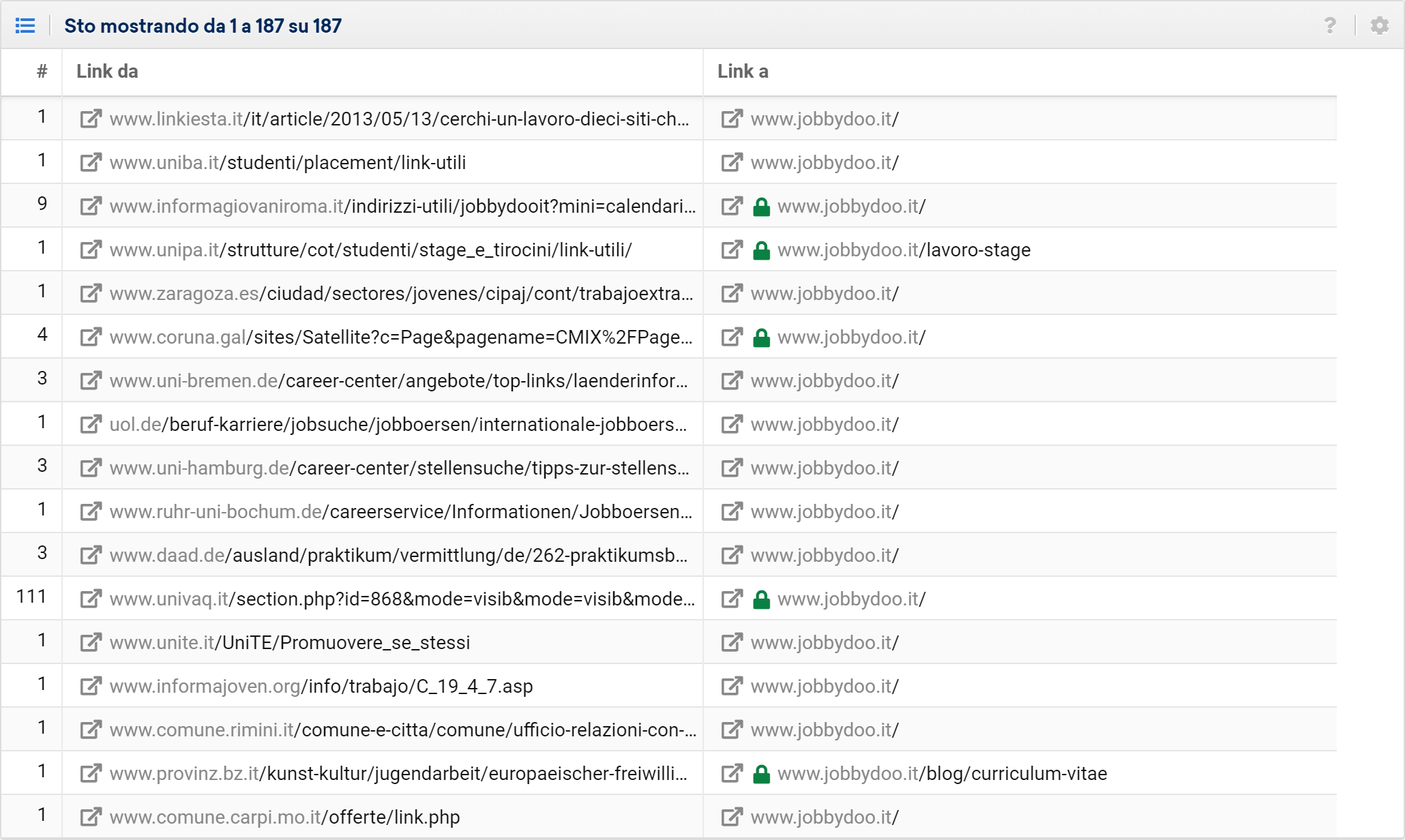Open external link icon for comune.carpi.mo.it source

pyautogui.click(x=91, y=817)
